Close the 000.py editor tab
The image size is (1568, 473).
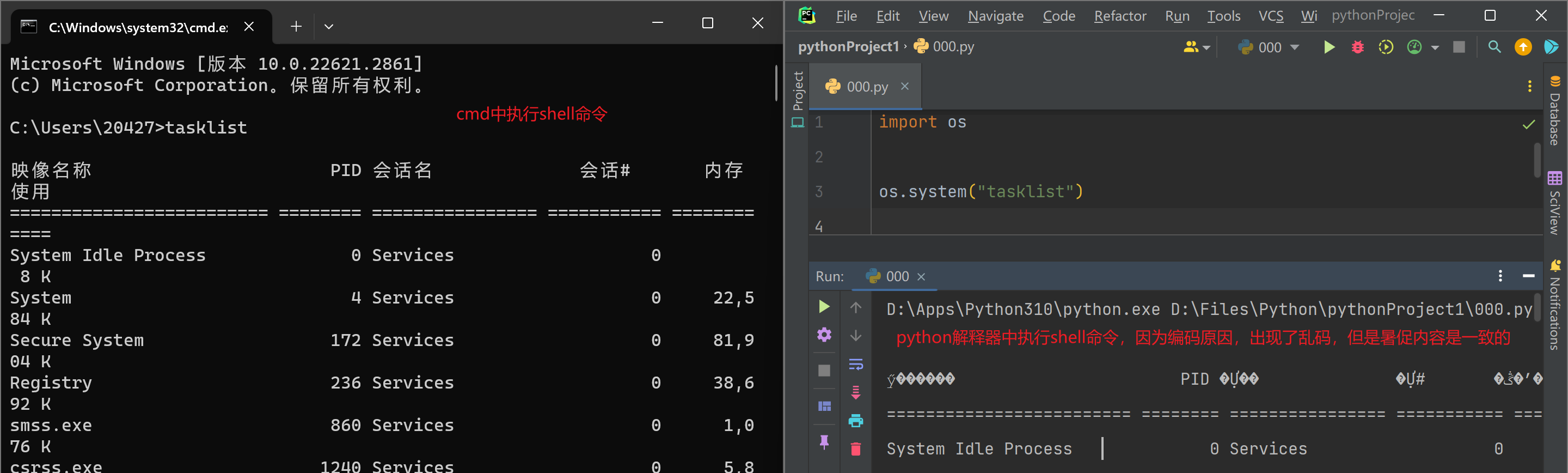tap(905, 87)
